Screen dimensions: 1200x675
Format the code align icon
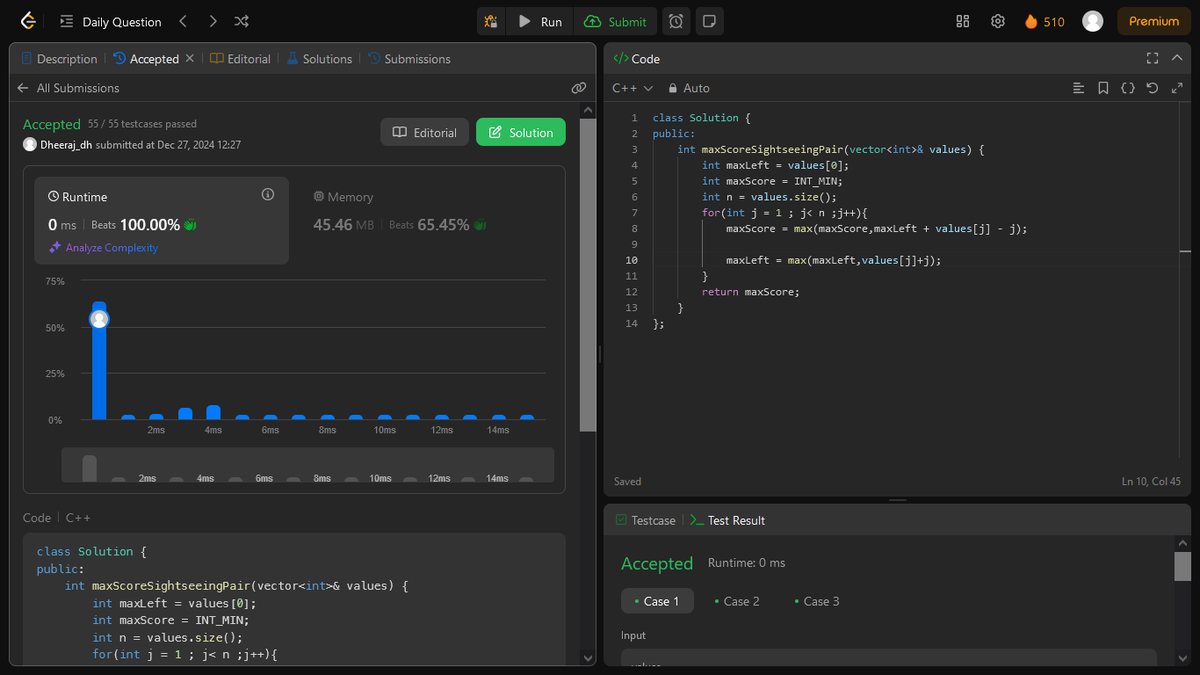1078,88
